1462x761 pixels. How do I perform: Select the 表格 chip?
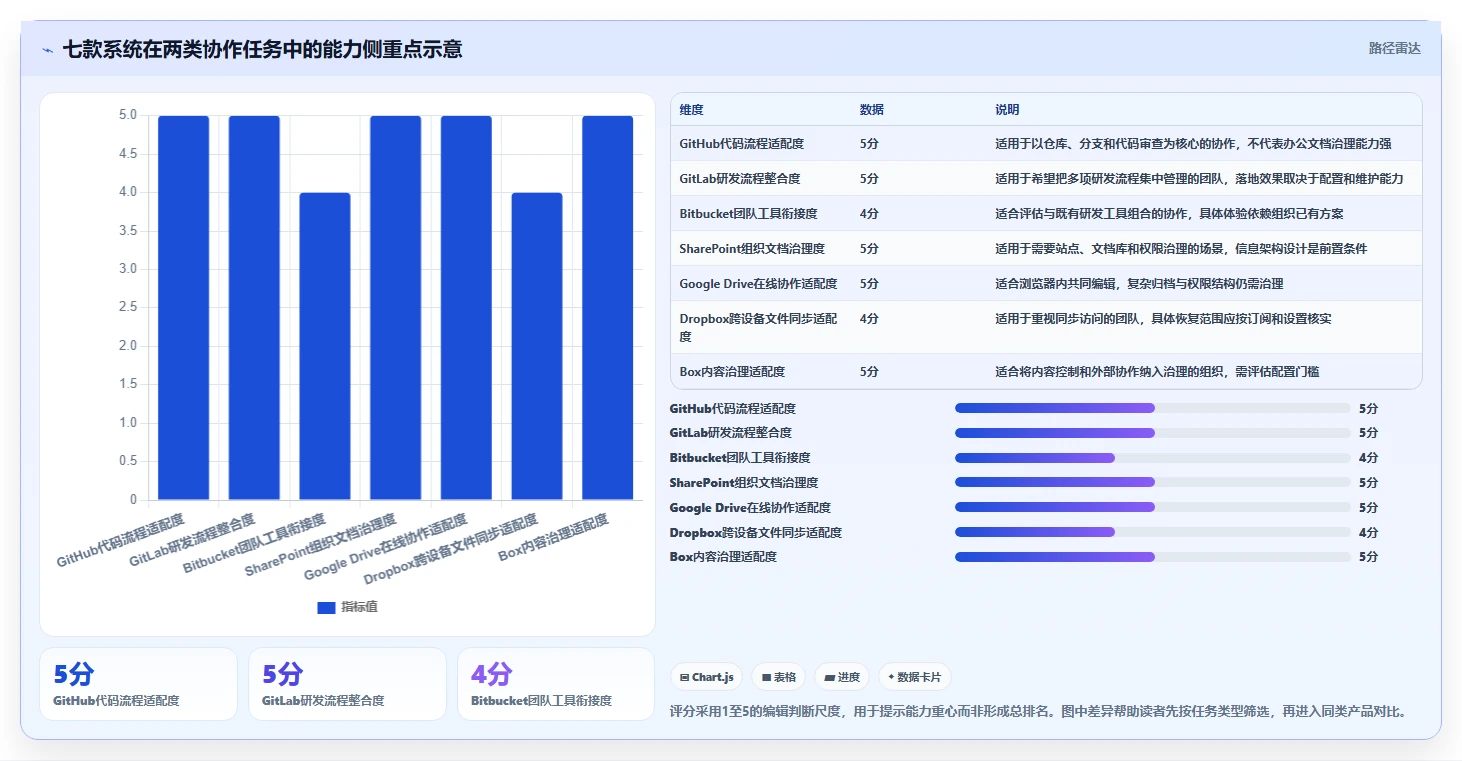[x=778, y=677]
